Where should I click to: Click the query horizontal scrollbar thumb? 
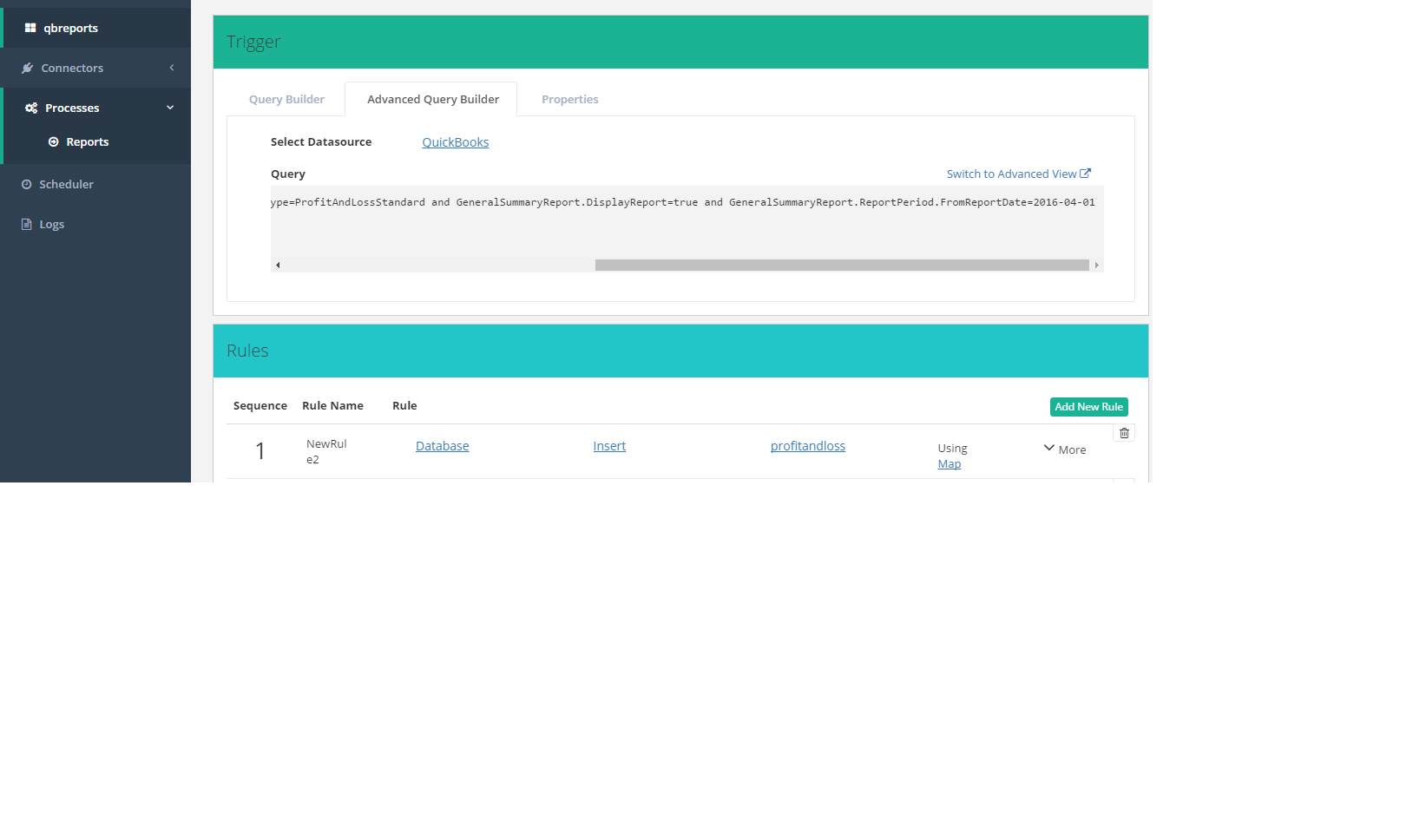coord(841,266)
